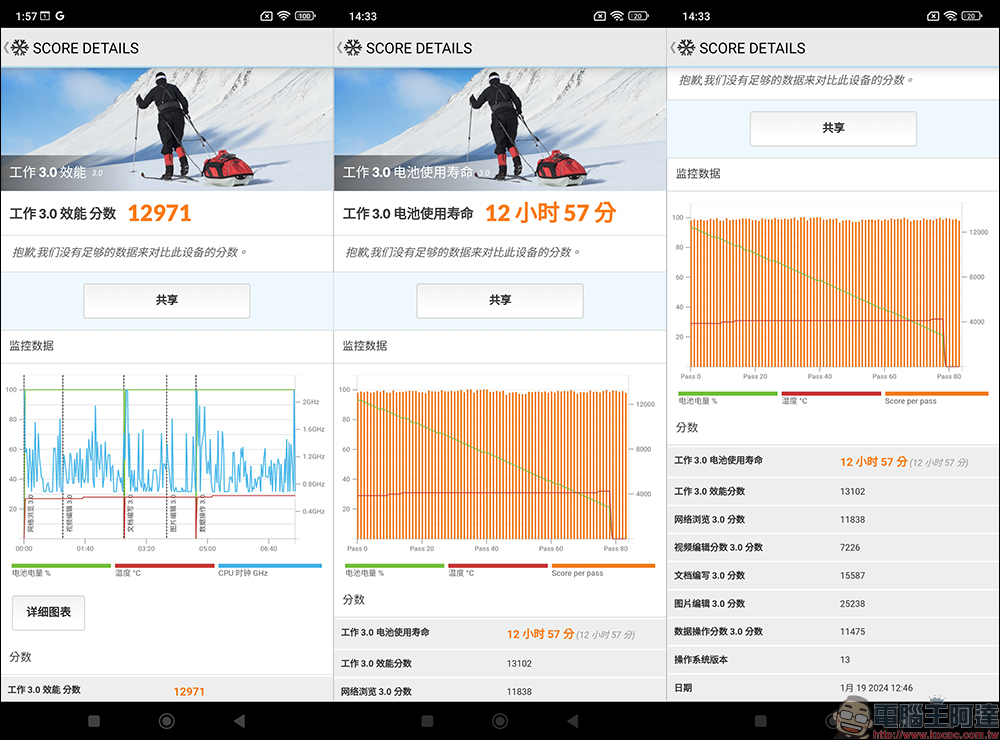
Task: Tap back triangle on left screen nav bar
Action: tap(239, 721)
